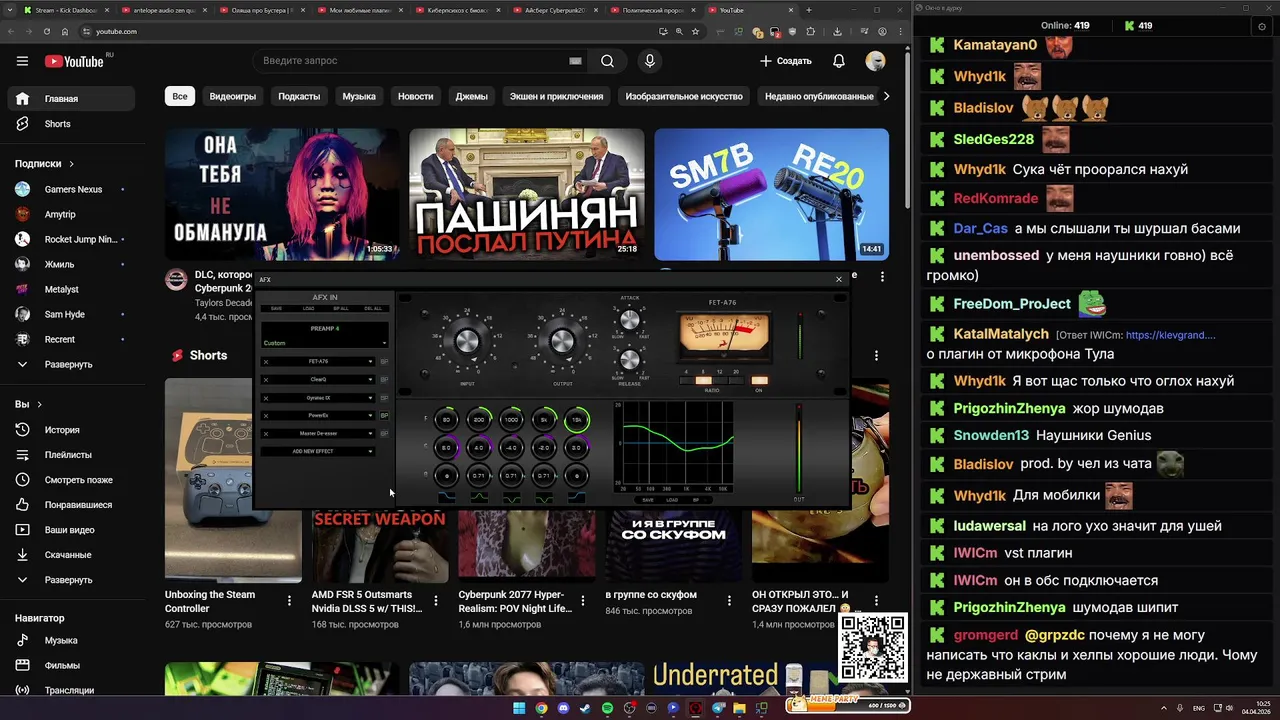Select the low-shelf filter shape in PowerEx EQ
1280x720 pixels.
pyautogui.click(x=447, y=497)
